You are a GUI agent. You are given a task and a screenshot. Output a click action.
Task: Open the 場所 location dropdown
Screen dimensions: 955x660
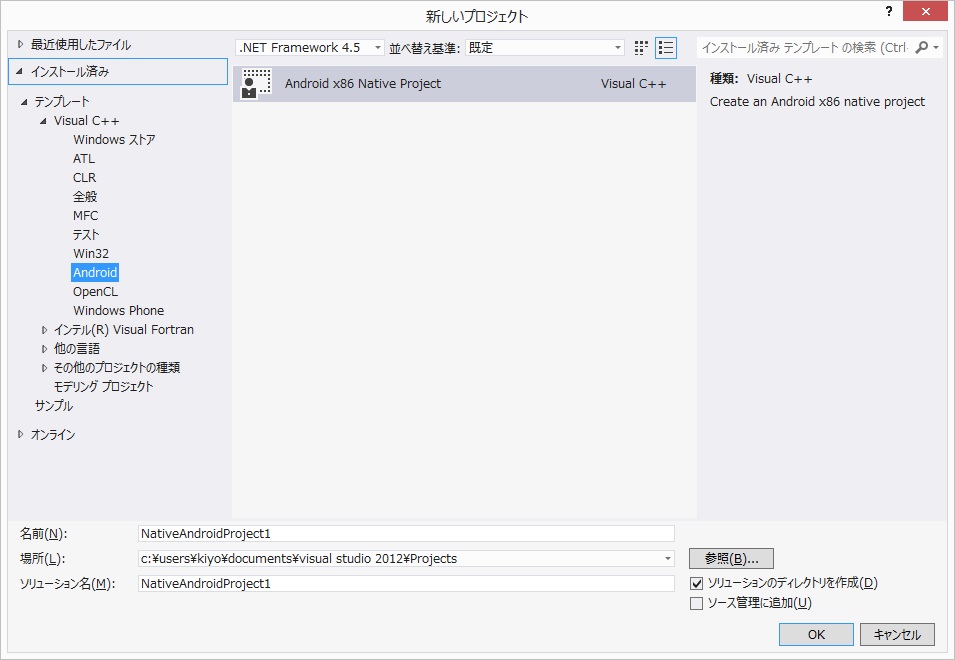click(x=667, y=559)
